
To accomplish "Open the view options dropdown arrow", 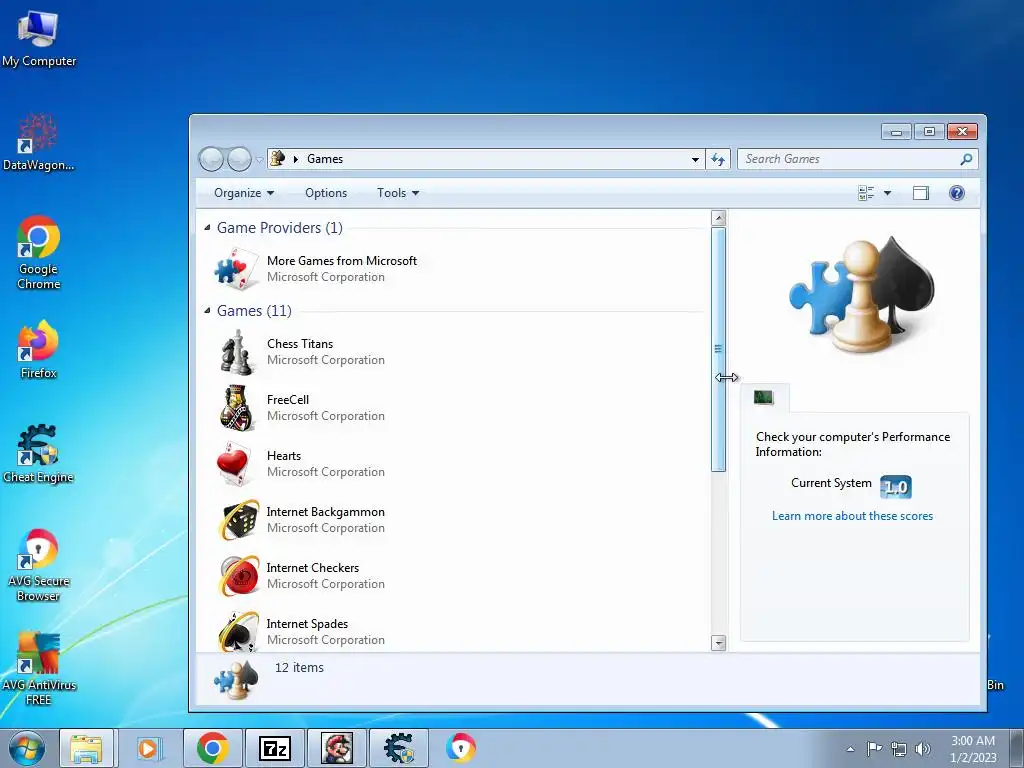I will point(888,193).
